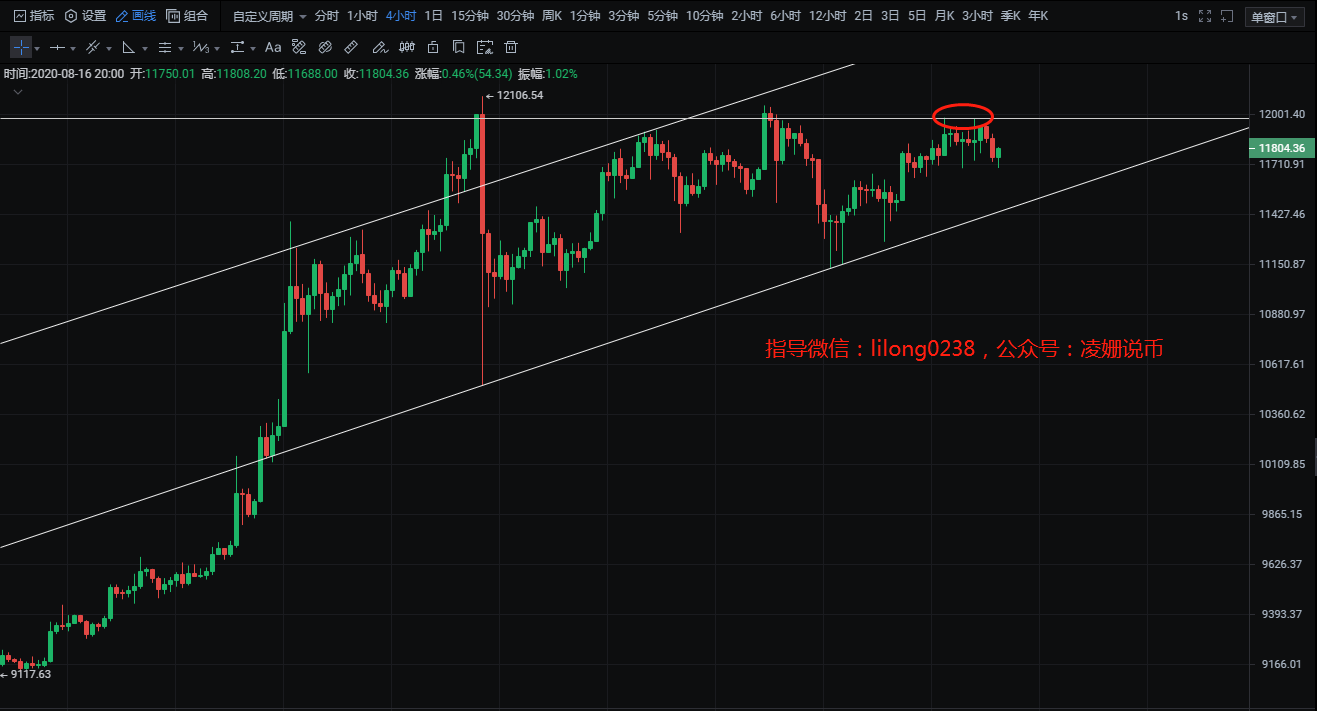Click the ruler measure tool icon
The image size is (1317, 711).
pos(351,47)
